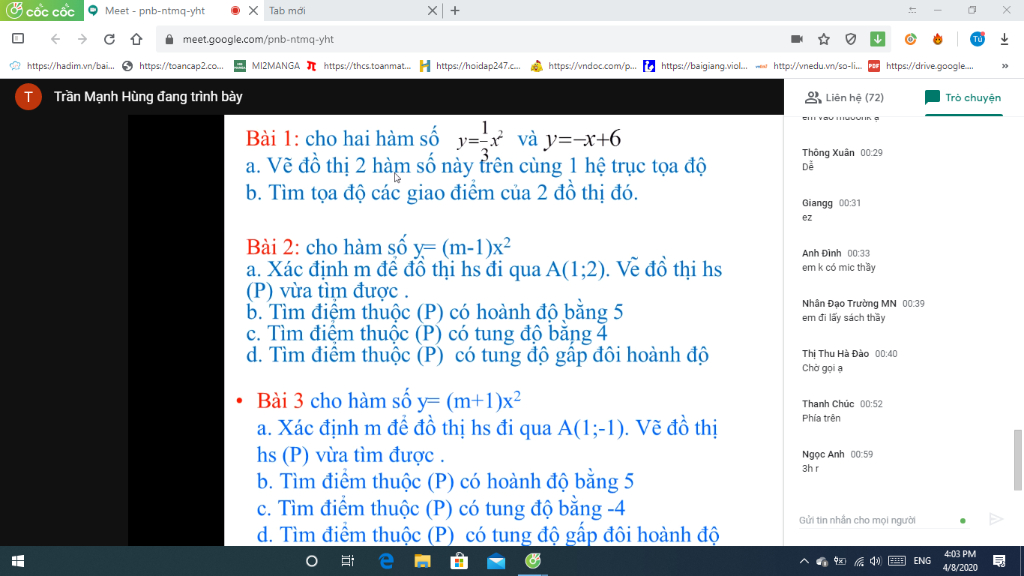Open clock showing 4:03 PM

960,561
